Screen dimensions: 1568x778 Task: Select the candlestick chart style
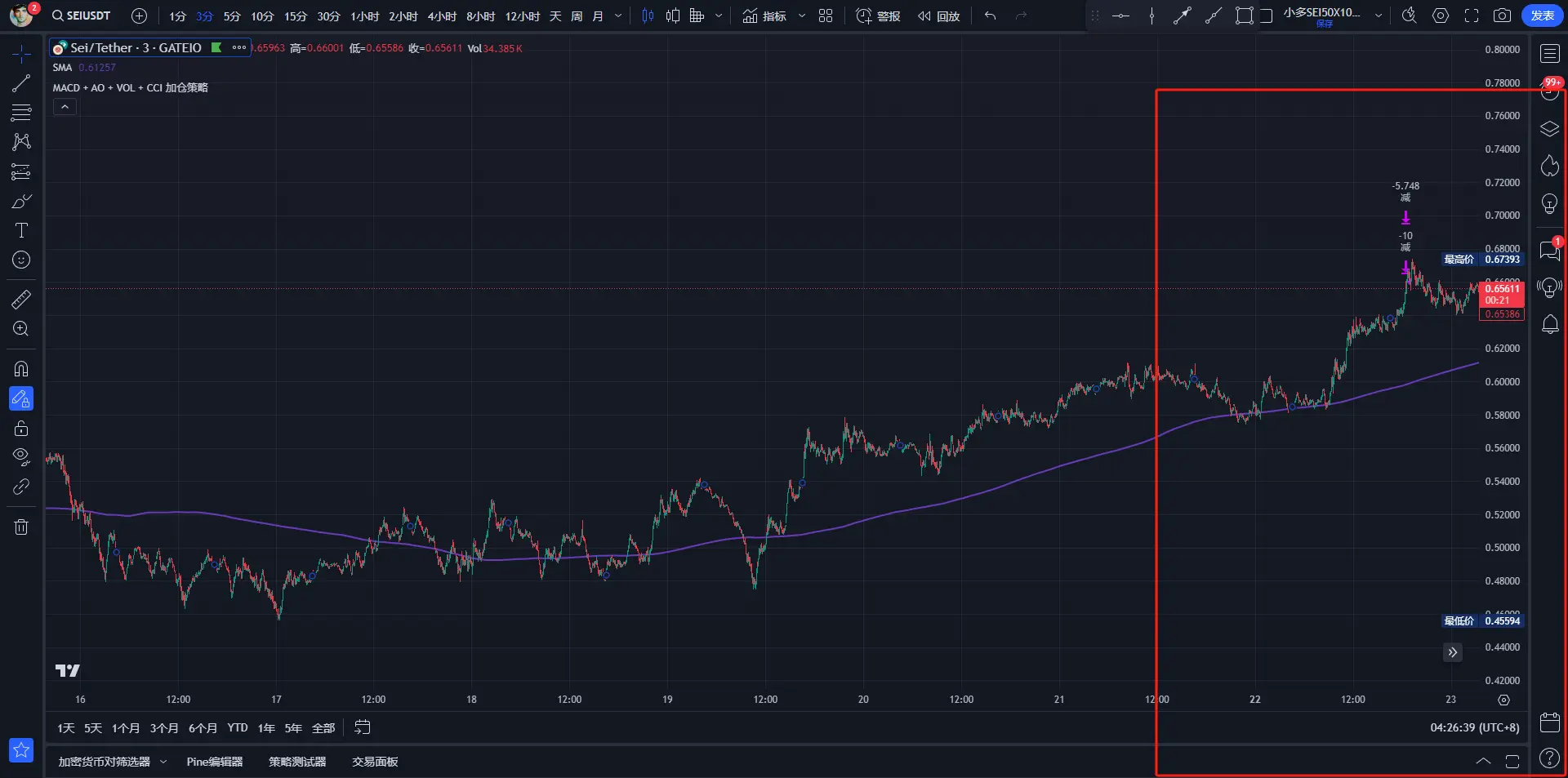[648, 16]
